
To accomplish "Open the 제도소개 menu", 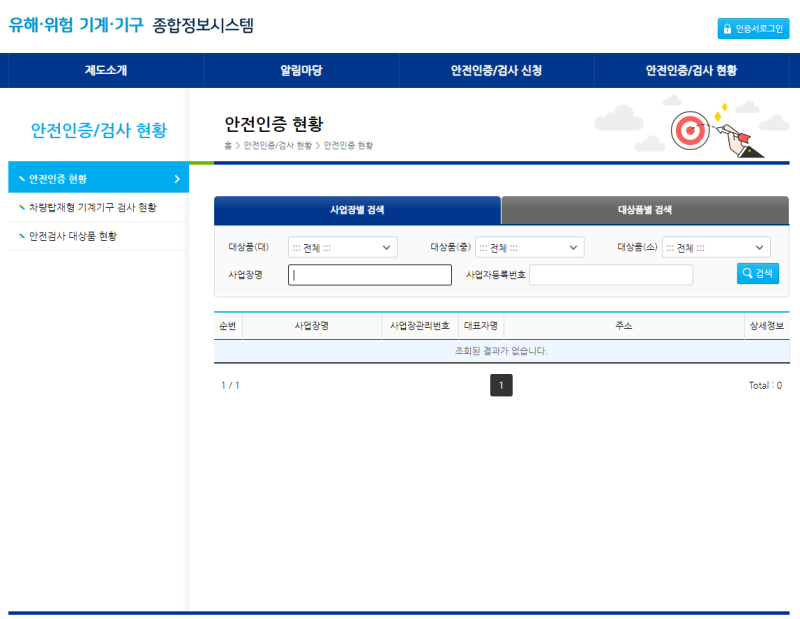I will (104, 70).
